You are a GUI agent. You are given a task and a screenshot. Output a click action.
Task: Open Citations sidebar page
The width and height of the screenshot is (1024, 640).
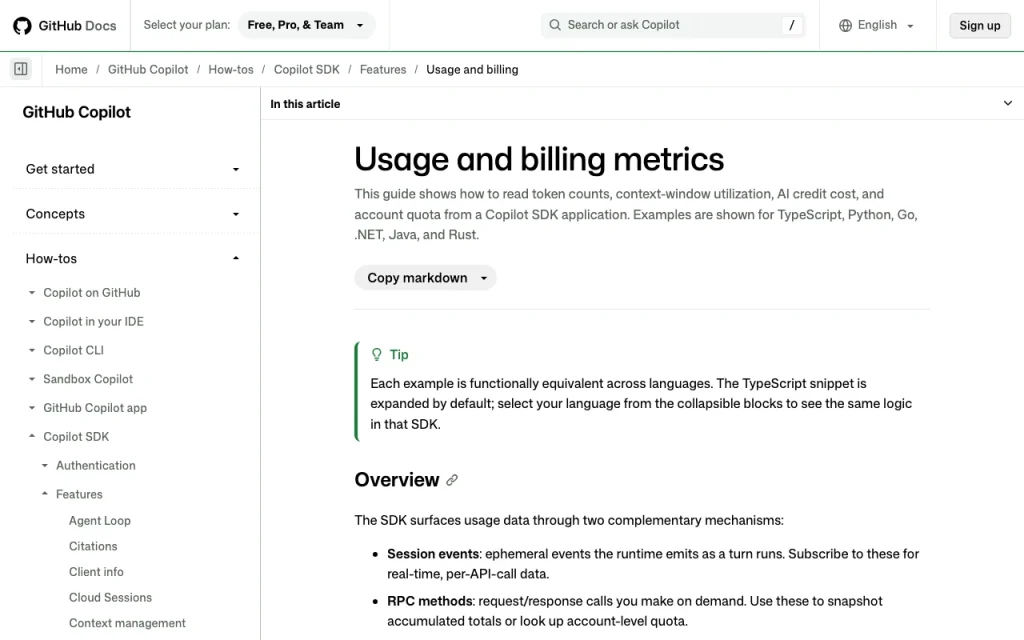93,546
